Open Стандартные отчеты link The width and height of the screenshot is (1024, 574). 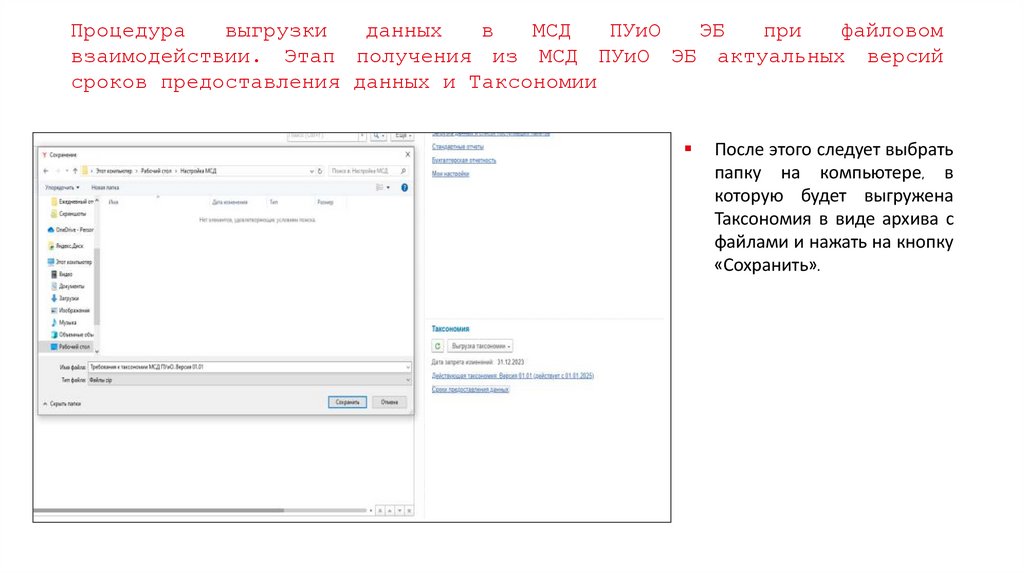[458, 147]
